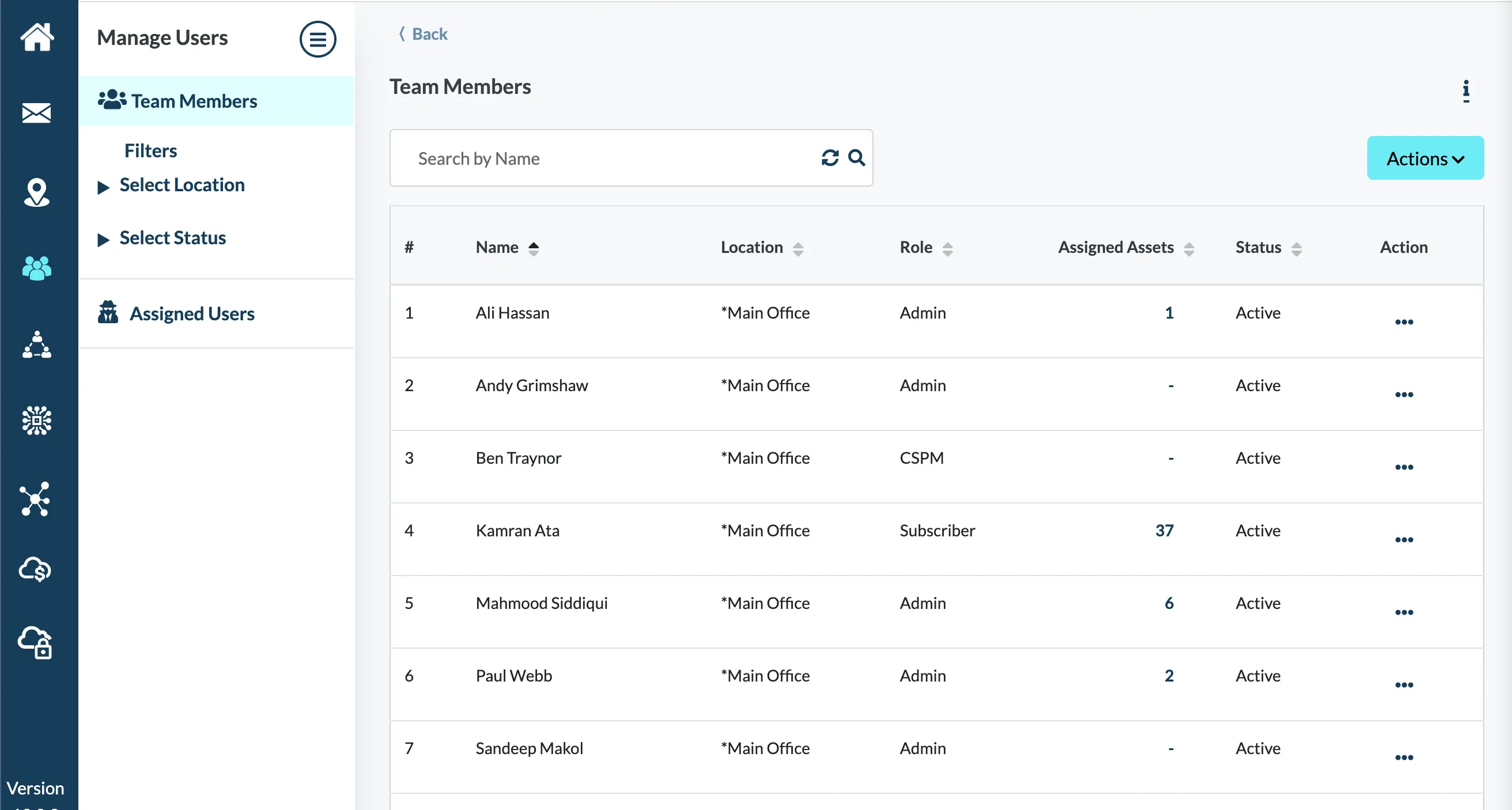
Task: Expand the Select Status filter
Action: pyautogui.click(x=172, y=238)
